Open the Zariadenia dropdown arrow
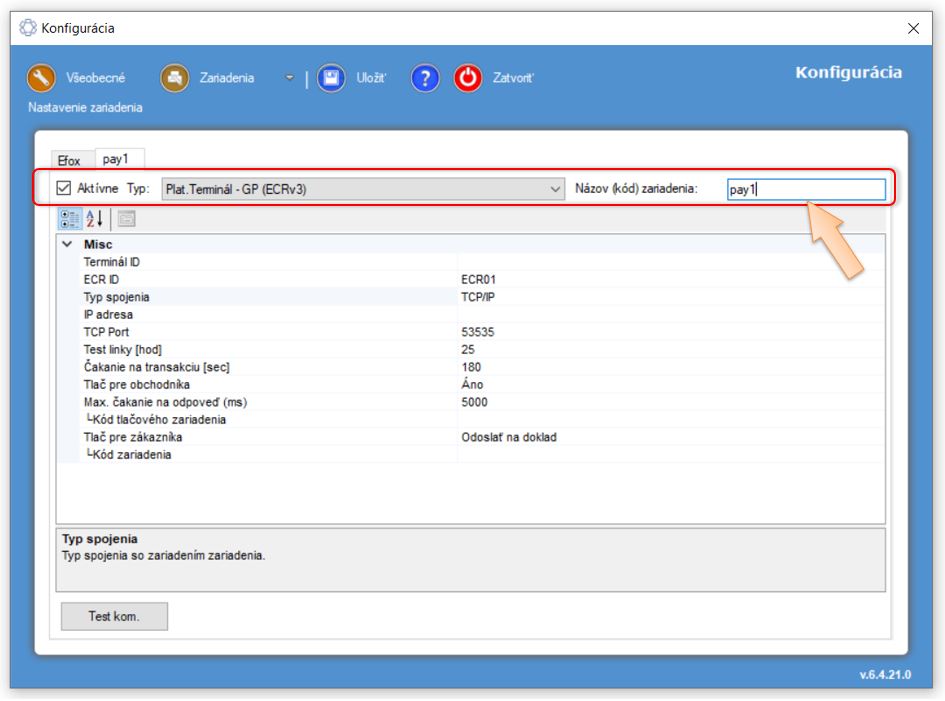This screenshot has width=945, height=701. 289,79
